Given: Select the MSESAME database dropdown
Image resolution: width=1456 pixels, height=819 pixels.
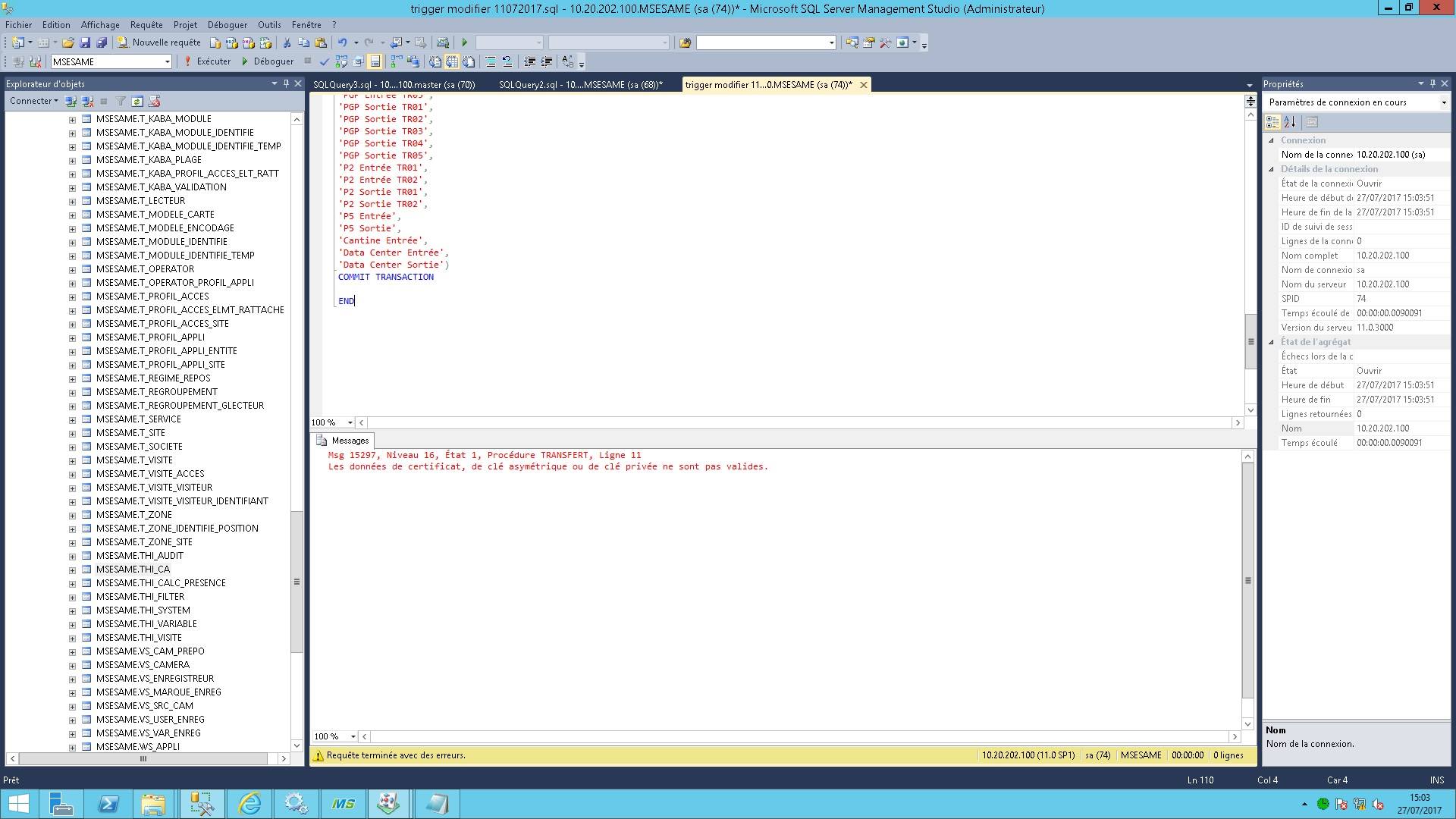Looking at the screenshot, I should coord(109,61).
